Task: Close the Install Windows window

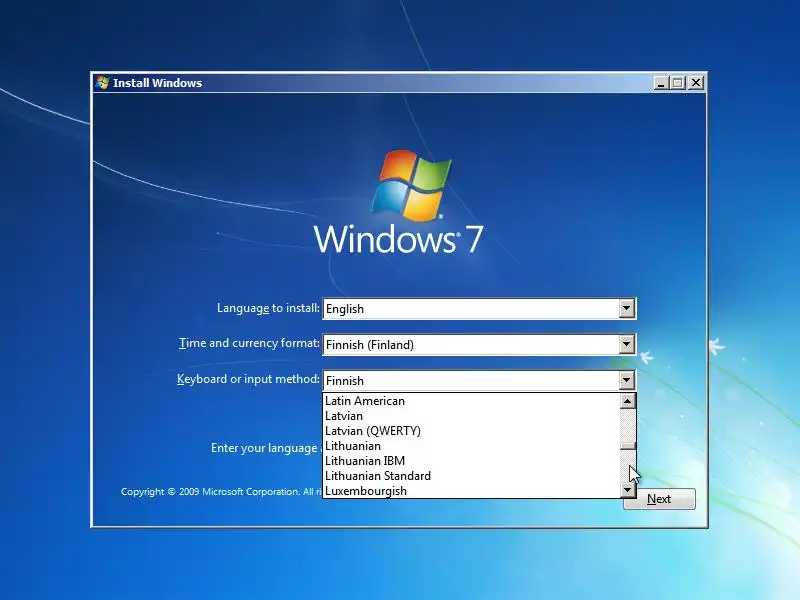Action: pyautogui.click(x=696, y=83)
